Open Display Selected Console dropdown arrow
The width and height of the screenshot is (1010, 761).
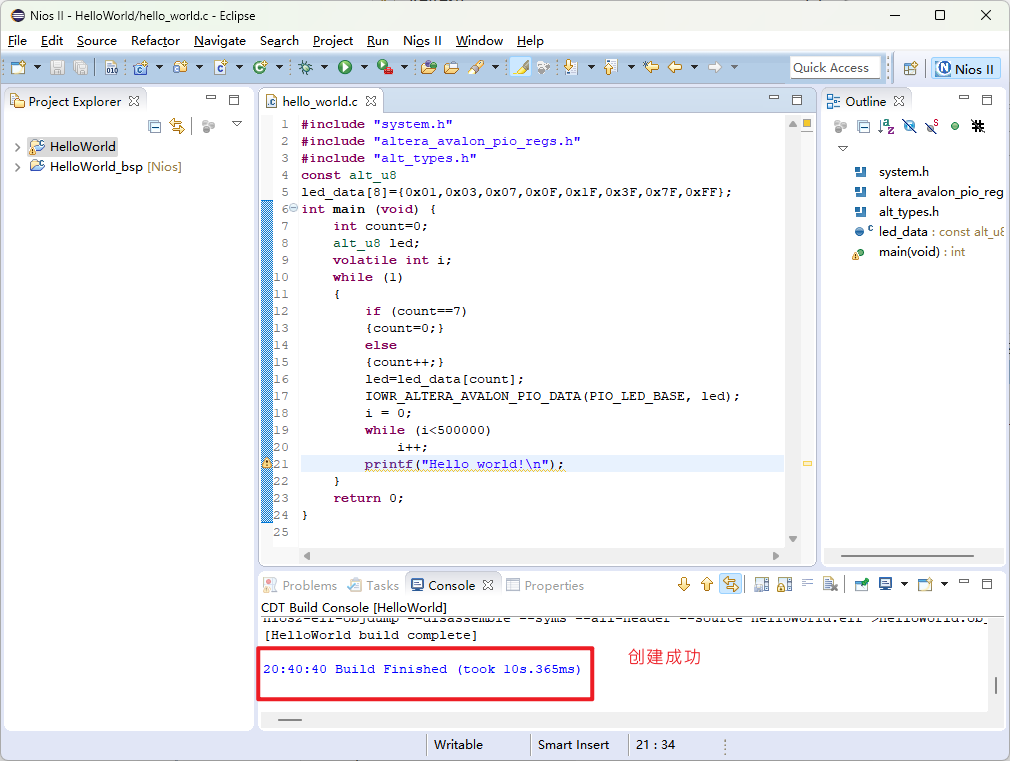(x=904, y=584)
